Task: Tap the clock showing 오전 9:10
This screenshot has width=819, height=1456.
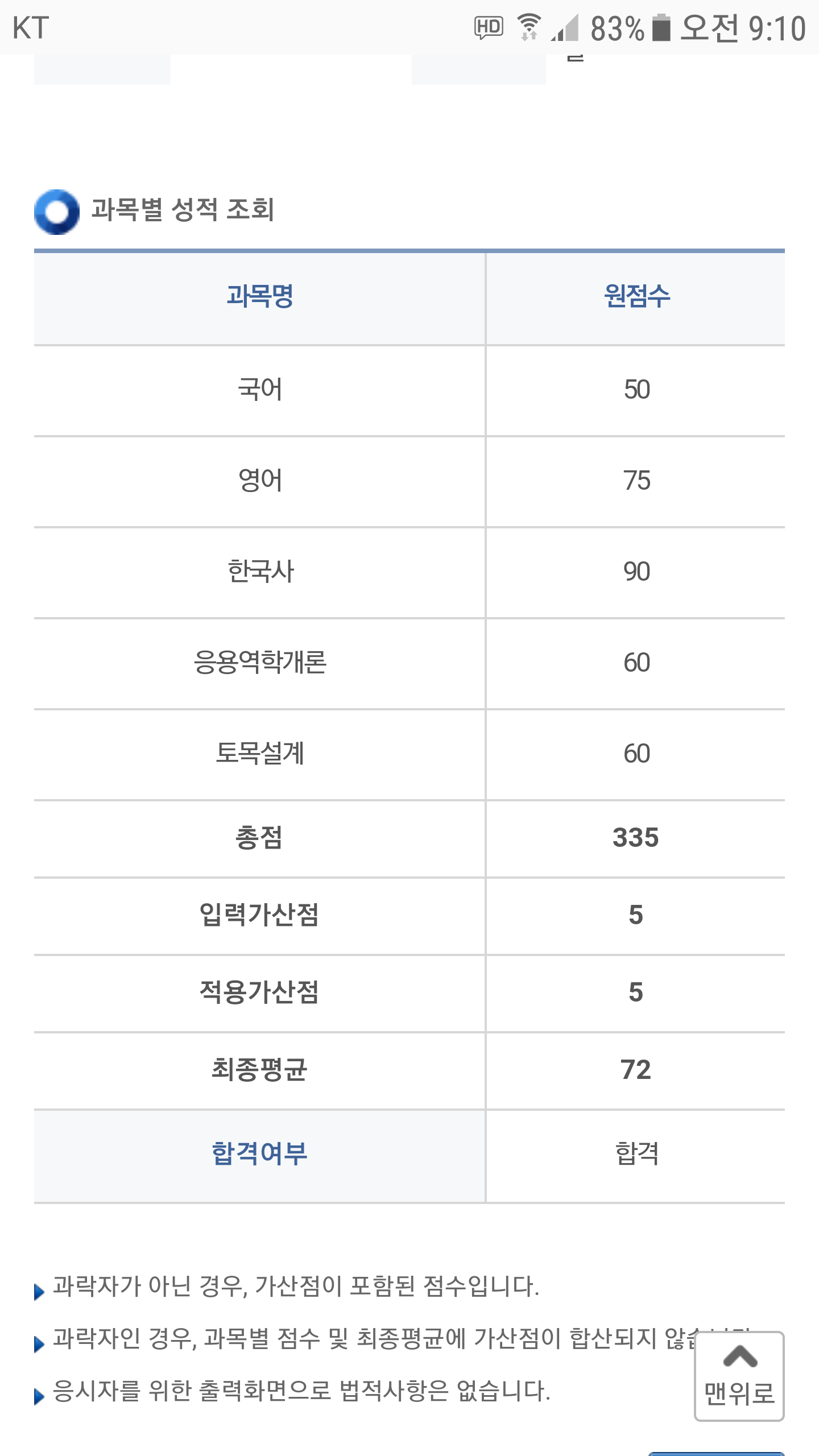Action: point(743,28)
